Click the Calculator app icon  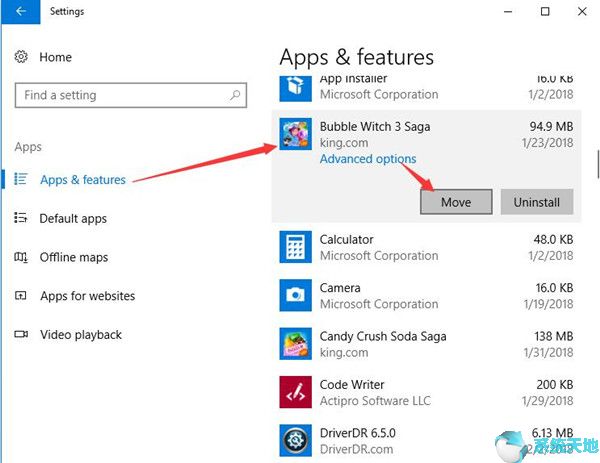pos(295,247)
